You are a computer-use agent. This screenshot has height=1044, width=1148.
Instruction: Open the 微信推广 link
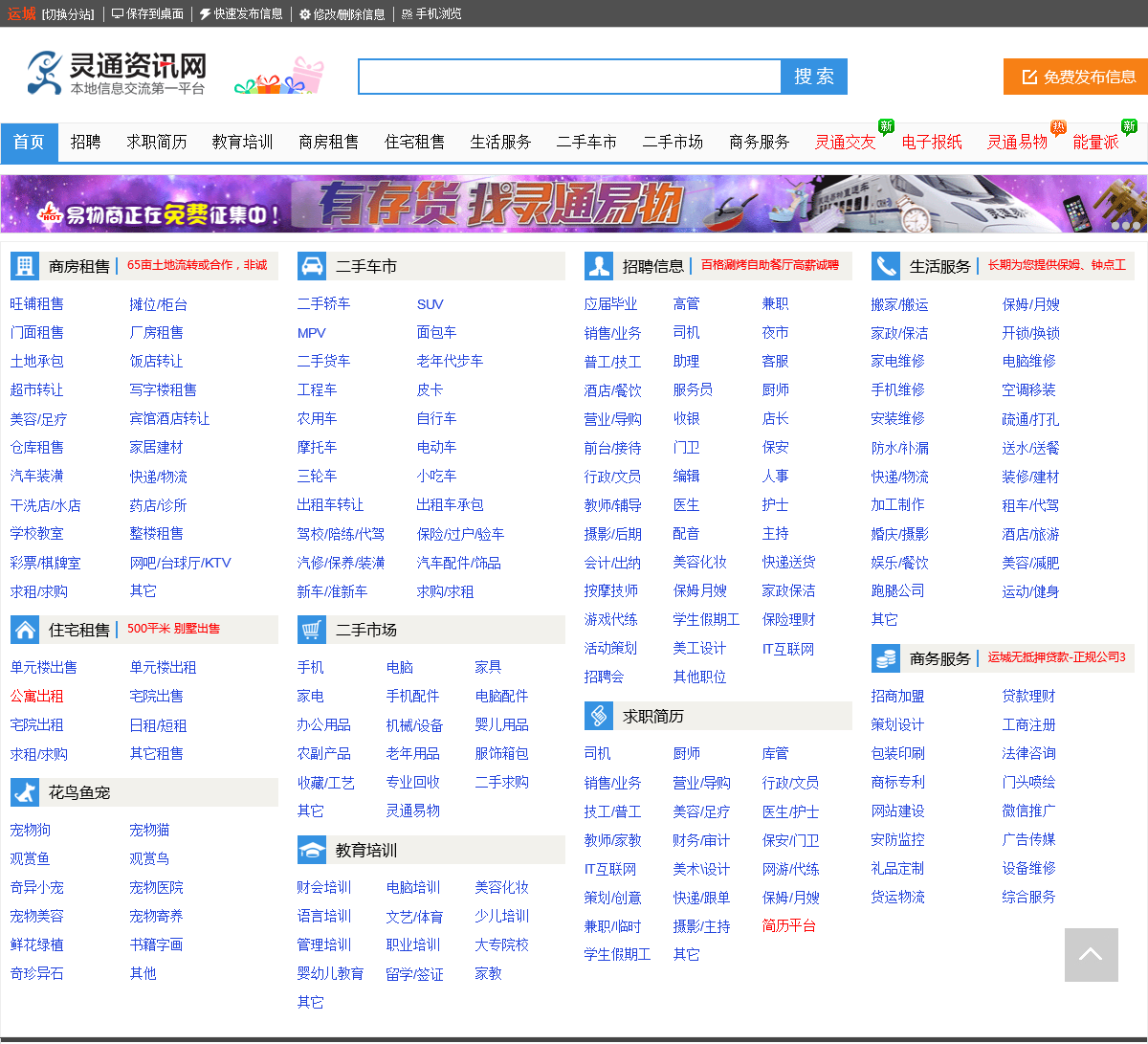tap(1029, 811)
